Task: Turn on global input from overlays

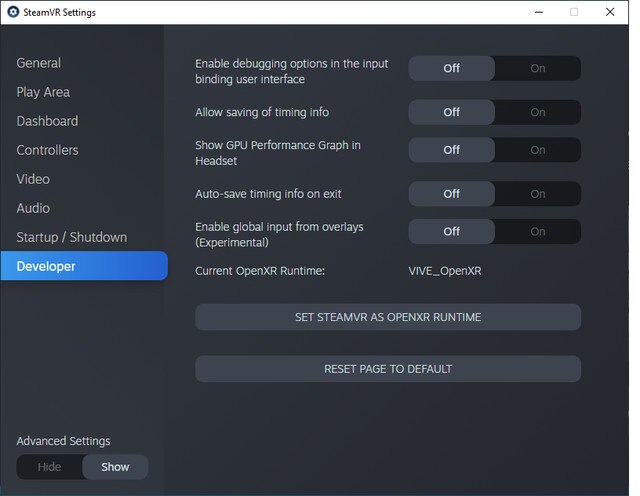Action: 538,231
